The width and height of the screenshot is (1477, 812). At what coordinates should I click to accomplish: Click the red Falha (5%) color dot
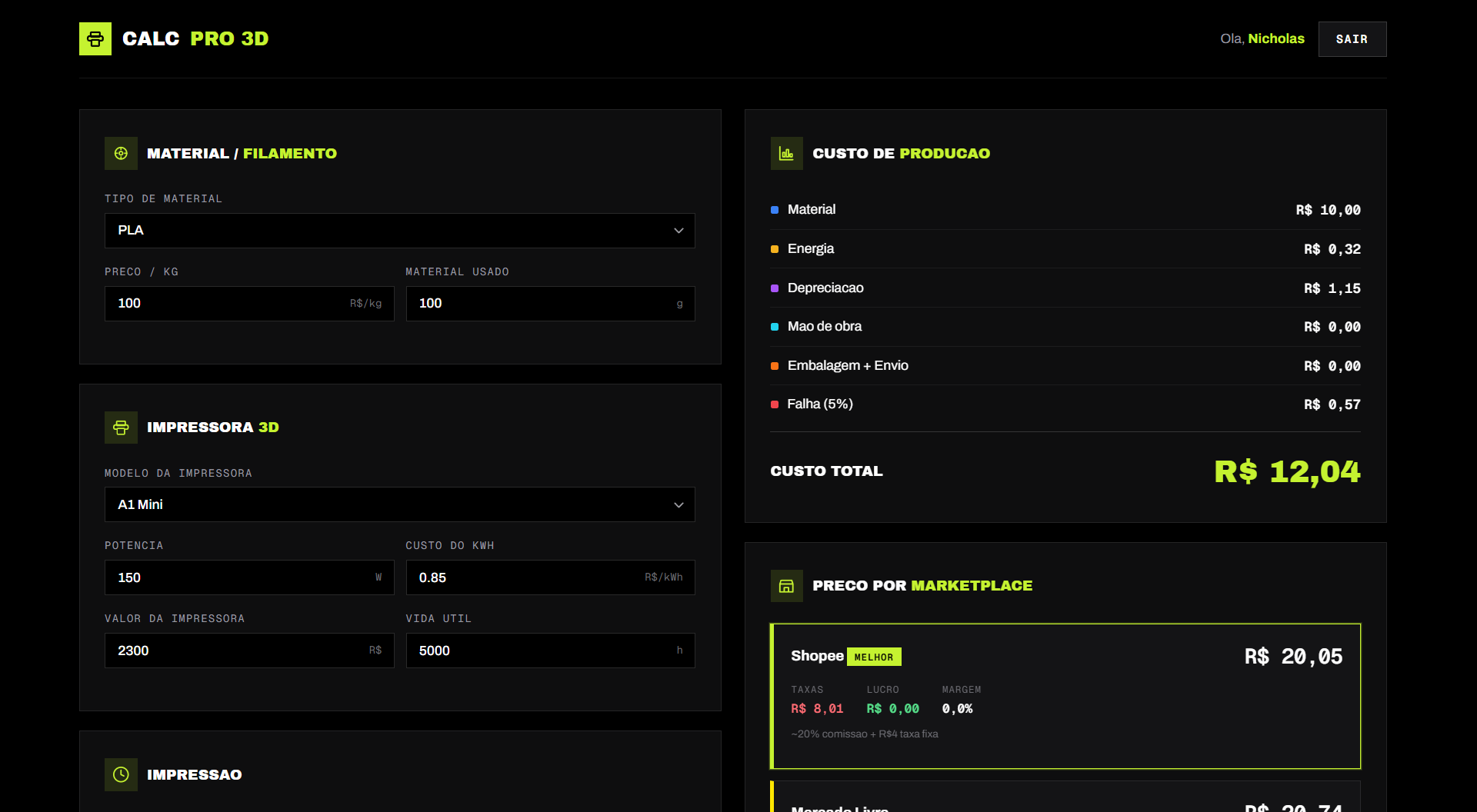coord(775,404)
